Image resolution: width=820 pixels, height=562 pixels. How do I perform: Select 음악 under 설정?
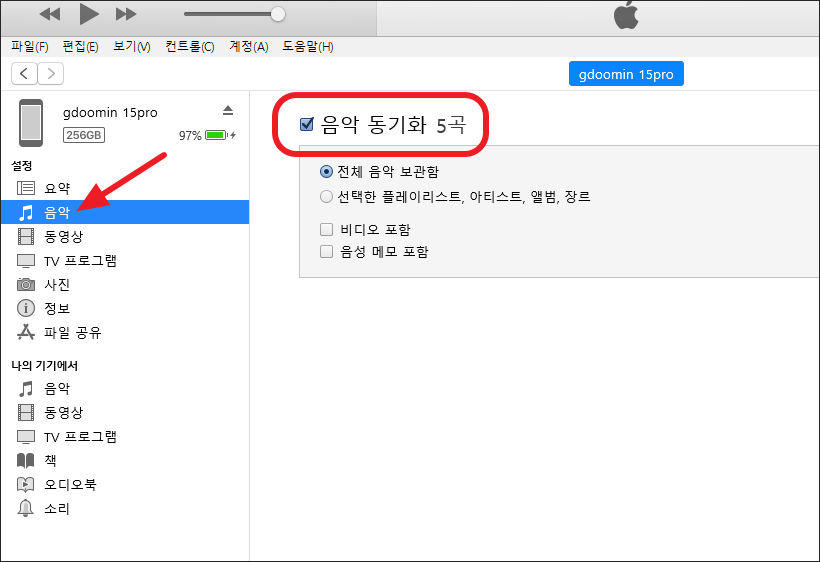coord(124,212)
